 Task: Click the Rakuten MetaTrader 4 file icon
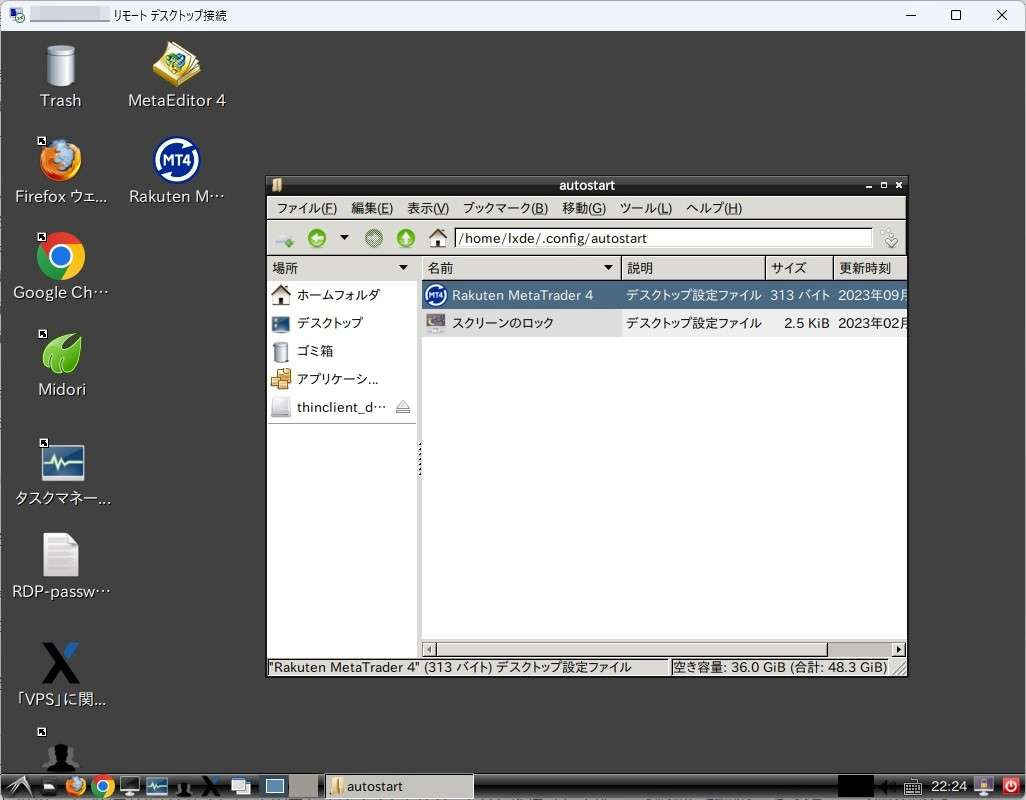pyautogui.click(x=436, y=295)
